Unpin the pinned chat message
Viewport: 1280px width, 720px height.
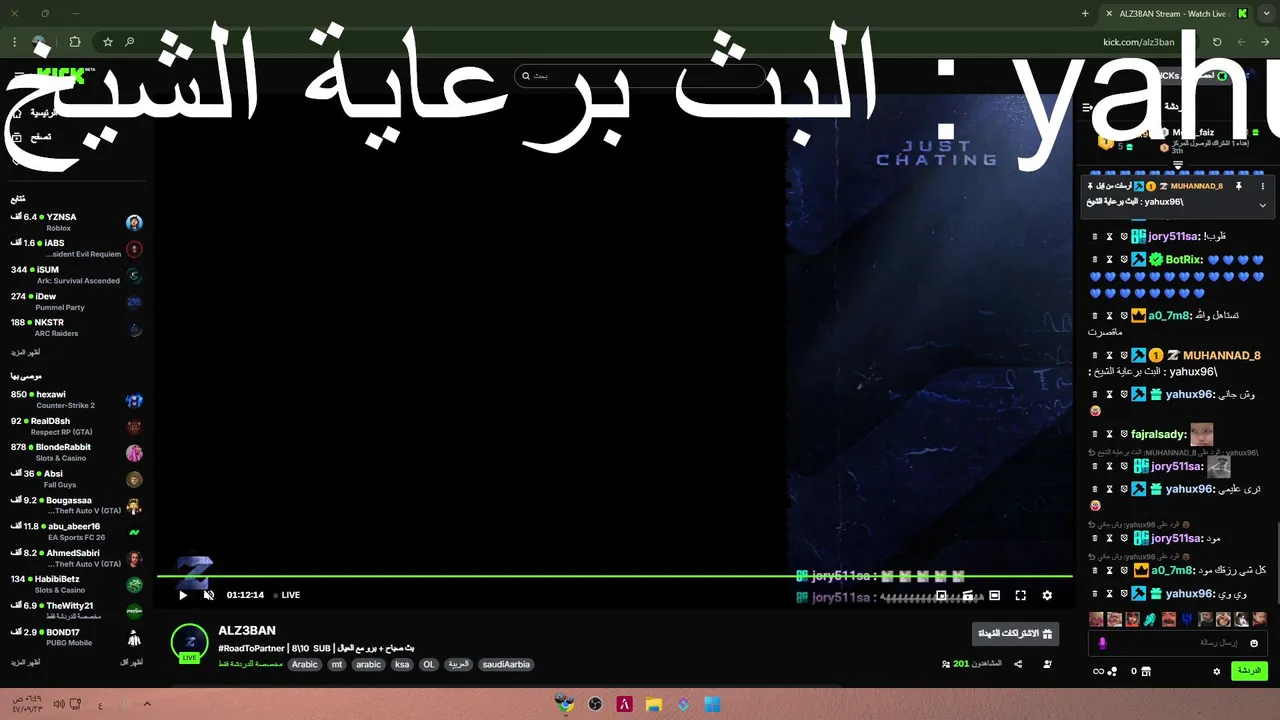point(1238,186)
